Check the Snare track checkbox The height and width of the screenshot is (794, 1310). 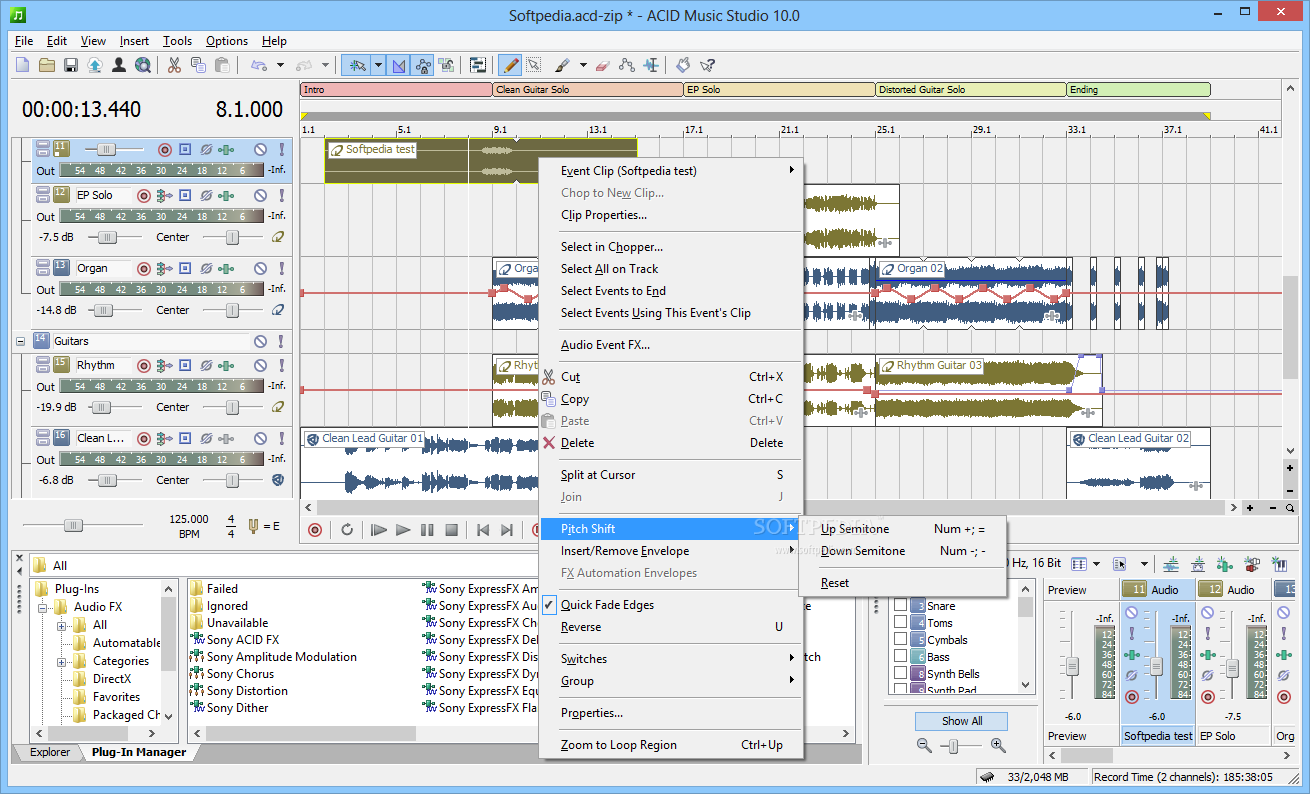[900, 606]
